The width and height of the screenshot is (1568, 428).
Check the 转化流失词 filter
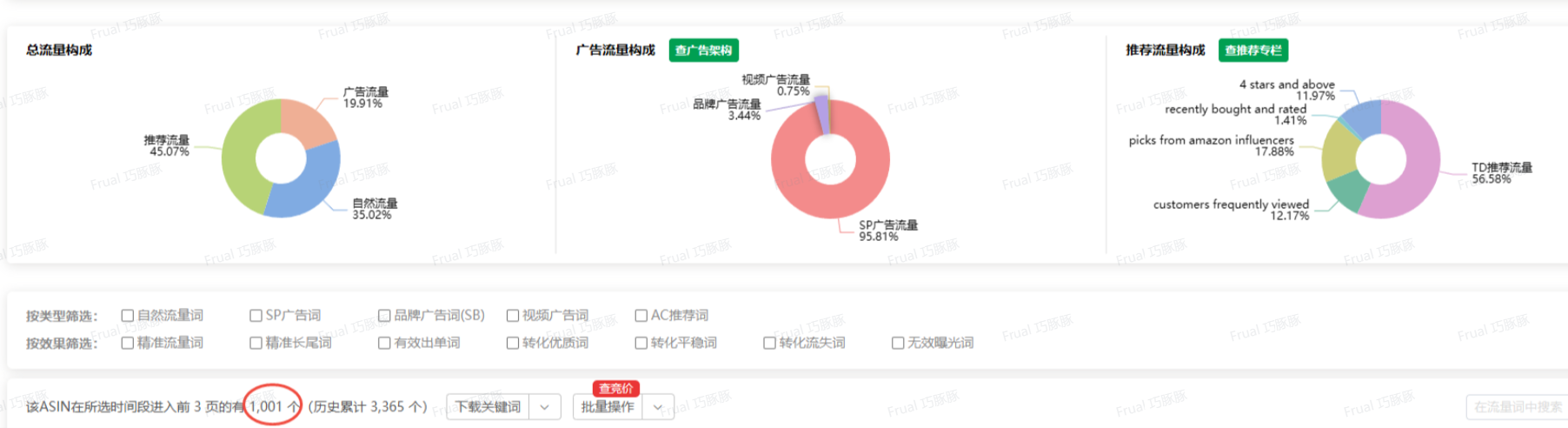(769, 344)
